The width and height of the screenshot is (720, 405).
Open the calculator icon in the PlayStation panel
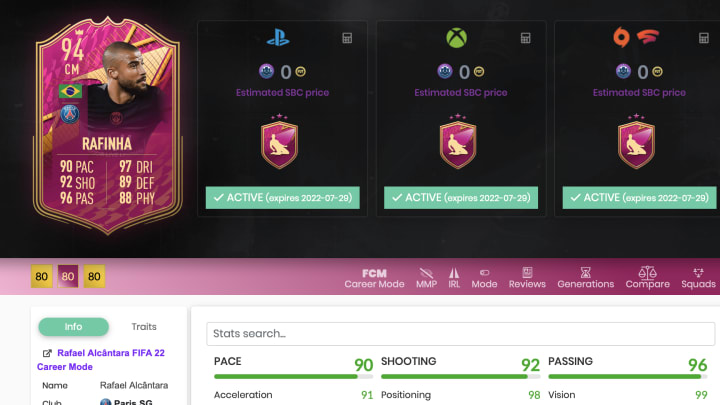pos(347,38)
